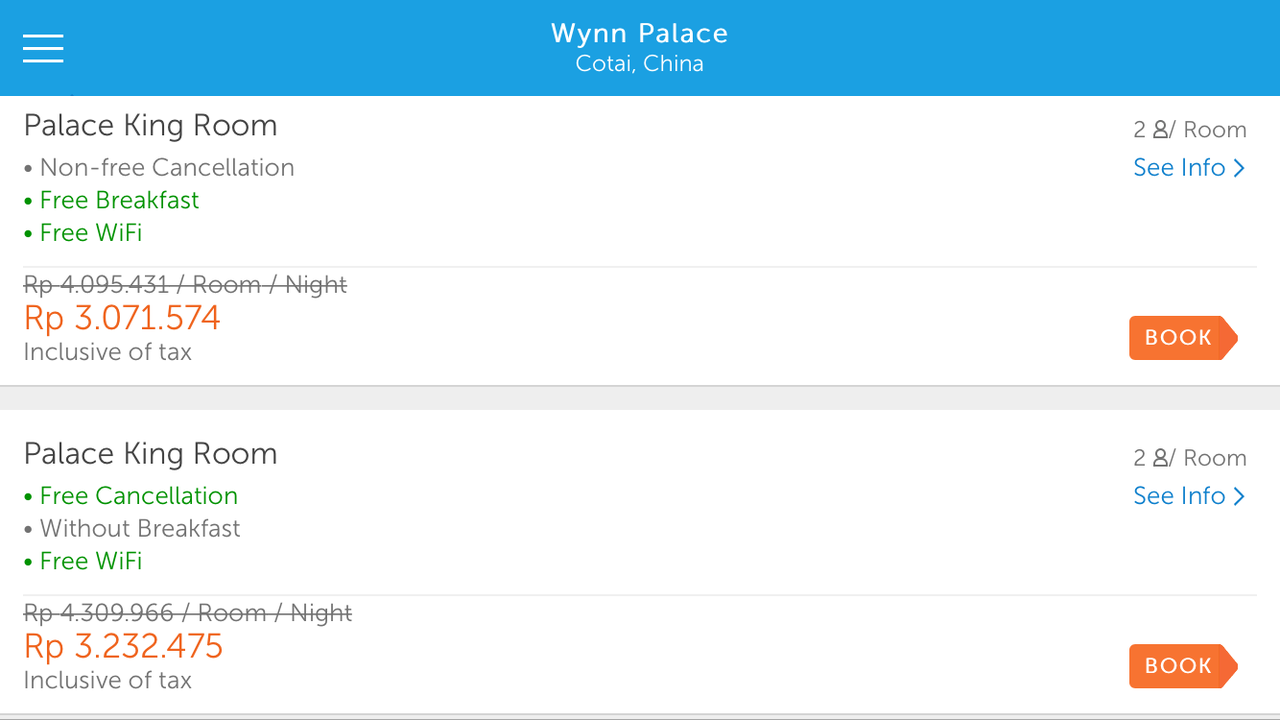
Task: Book the Rp 3.071.574 Palace King Room
Action: click(1181, 338)
